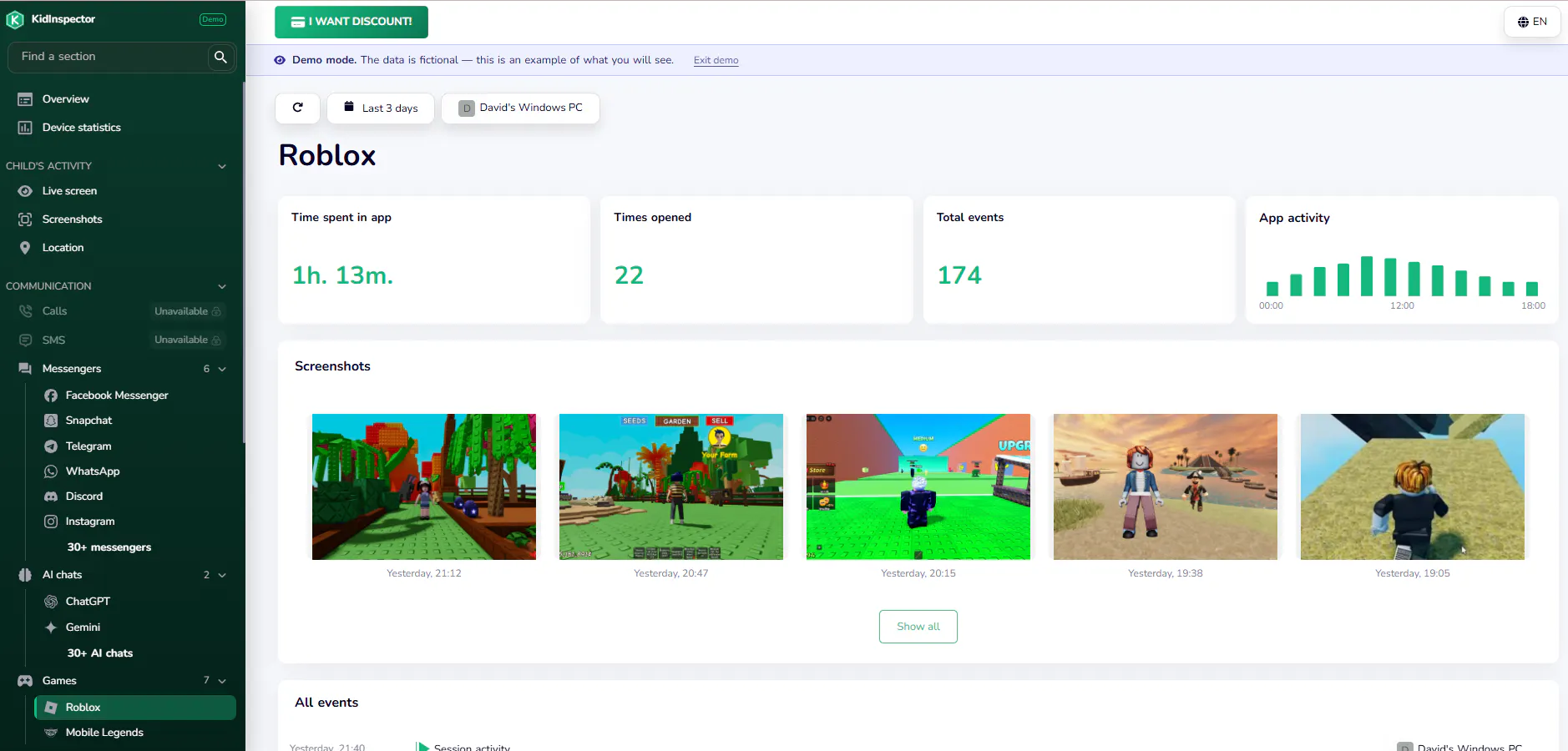
Task: Click the Calls Unavailable item
Action: (121, 311)
